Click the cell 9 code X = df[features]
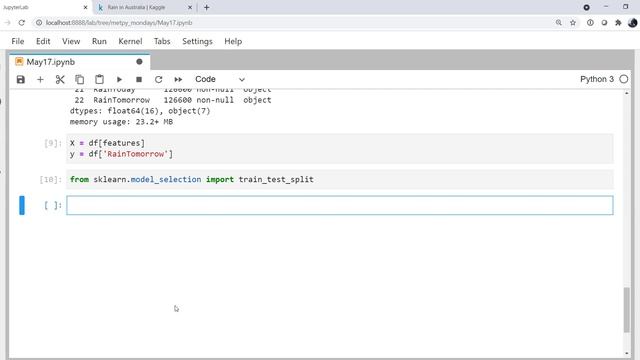This screenshot has height=360, width=640. tap(107, 143)
